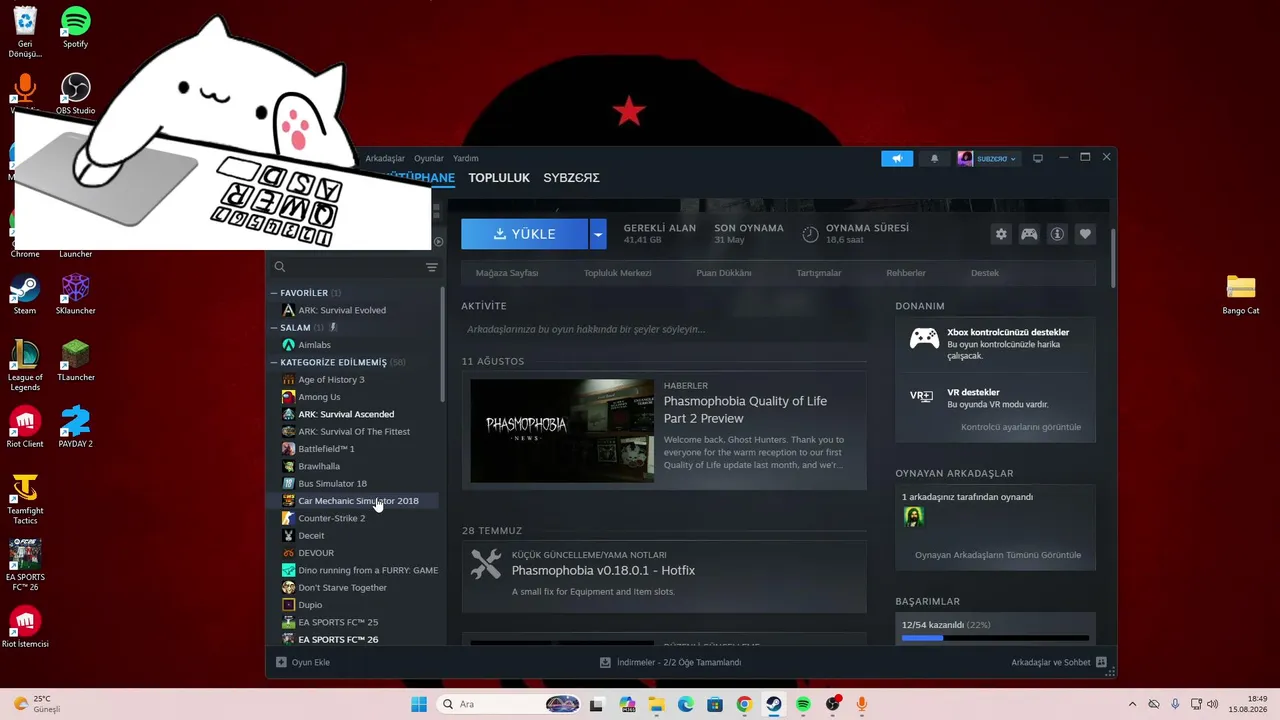
Task: Show hidden system tray icons chevron
Action: pos(1132,704)
